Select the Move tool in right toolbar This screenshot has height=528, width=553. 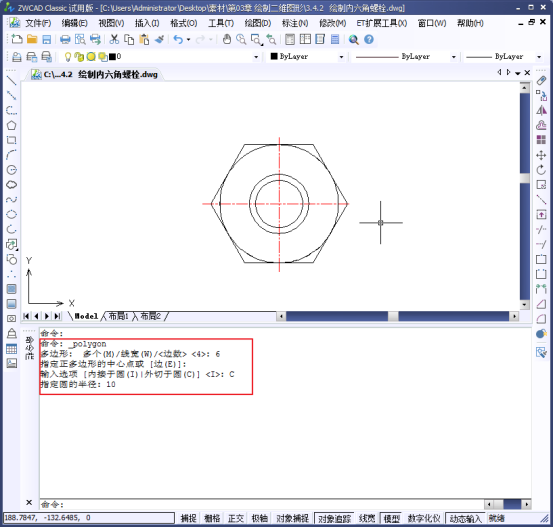click(541, 155)
